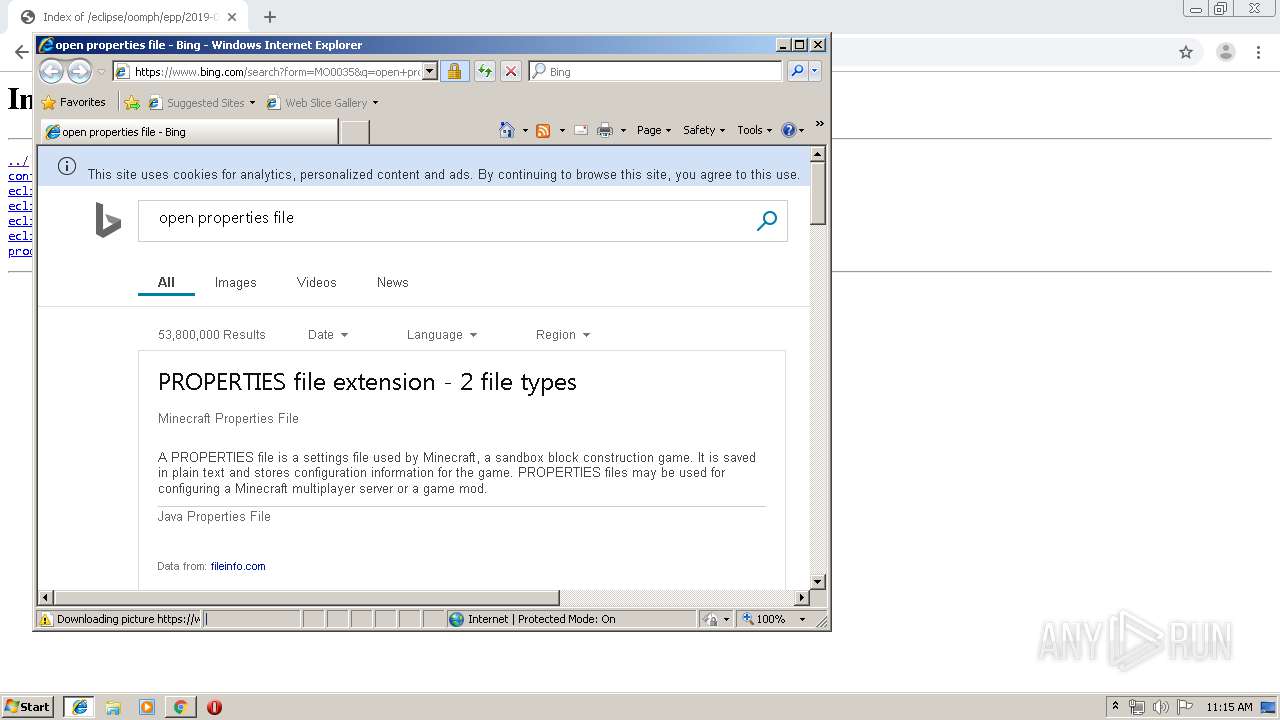1280x720 pixels.
Task: Click Internet Explorer taskbar icon
Action: tap(79, 707)
